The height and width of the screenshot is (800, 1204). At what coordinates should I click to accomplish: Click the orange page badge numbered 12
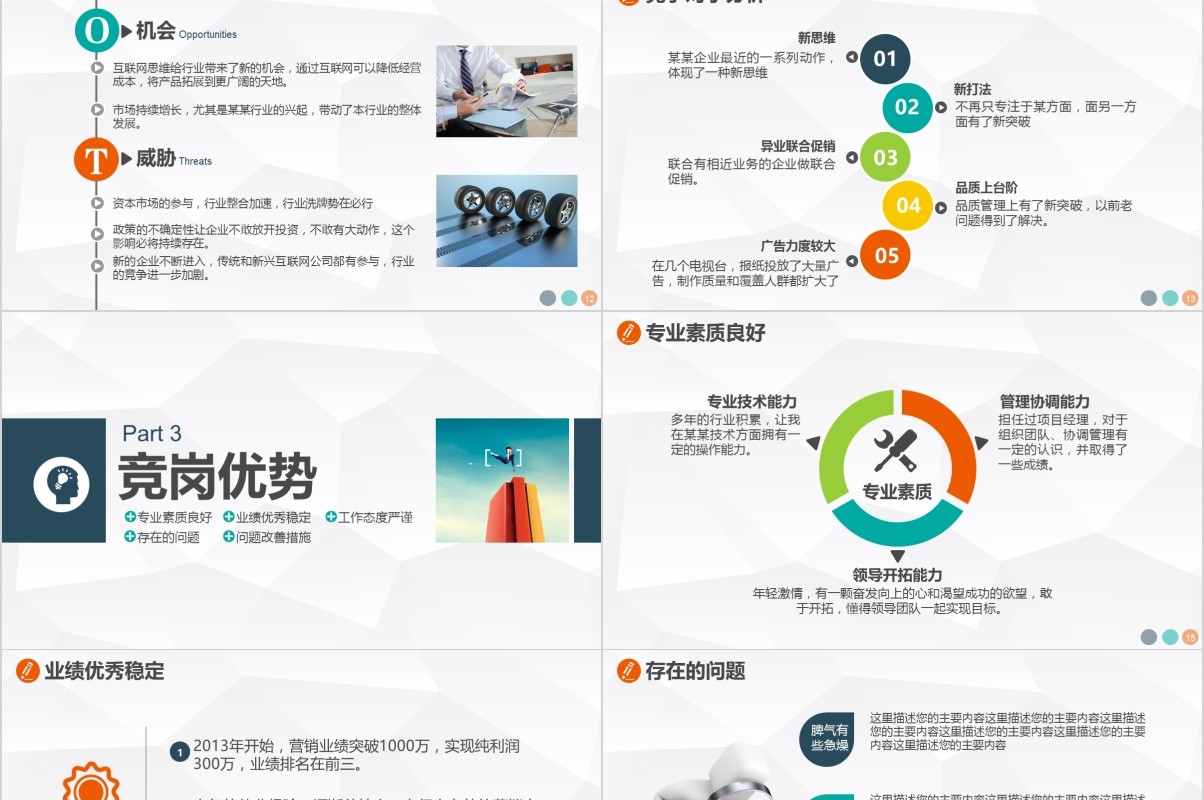590,298
